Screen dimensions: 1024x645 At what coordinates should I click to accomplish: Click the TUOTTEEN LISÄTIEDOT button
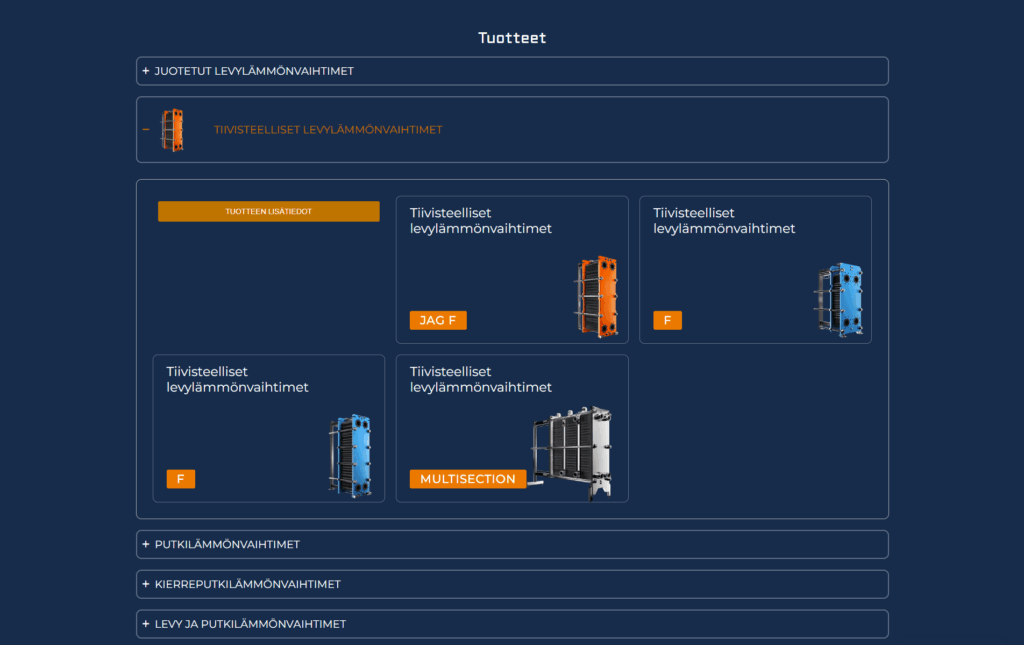268,212
